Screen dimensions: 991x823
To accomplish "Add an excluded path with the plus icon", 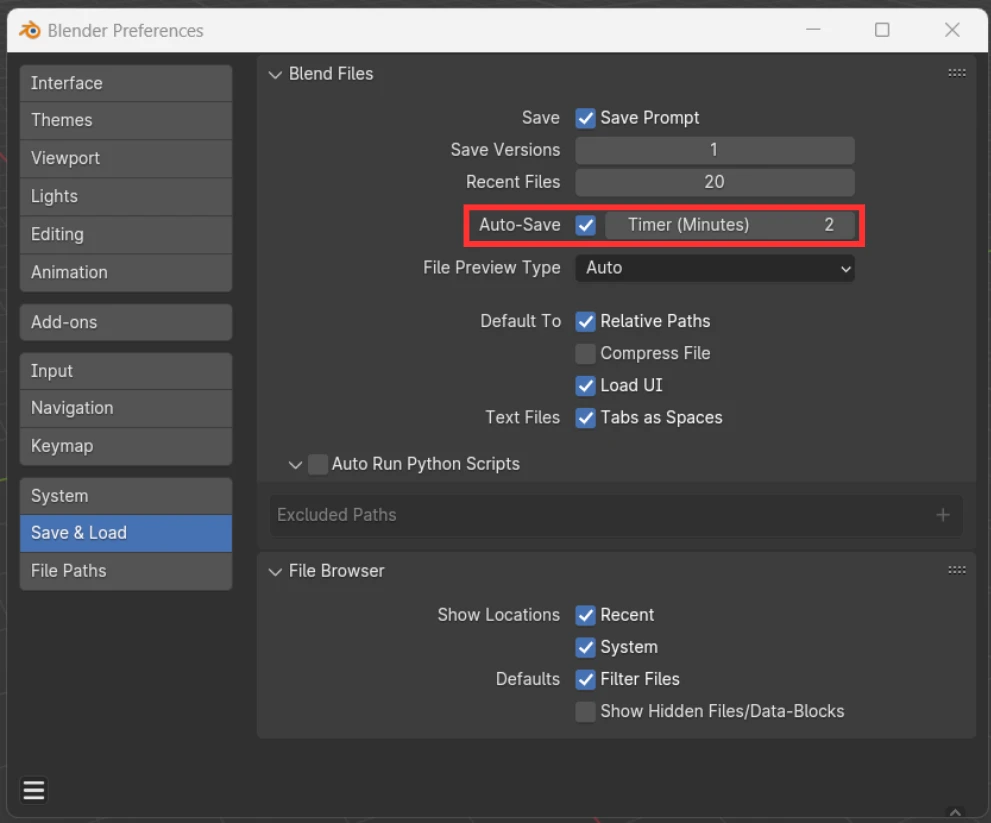I will point(942,515).
